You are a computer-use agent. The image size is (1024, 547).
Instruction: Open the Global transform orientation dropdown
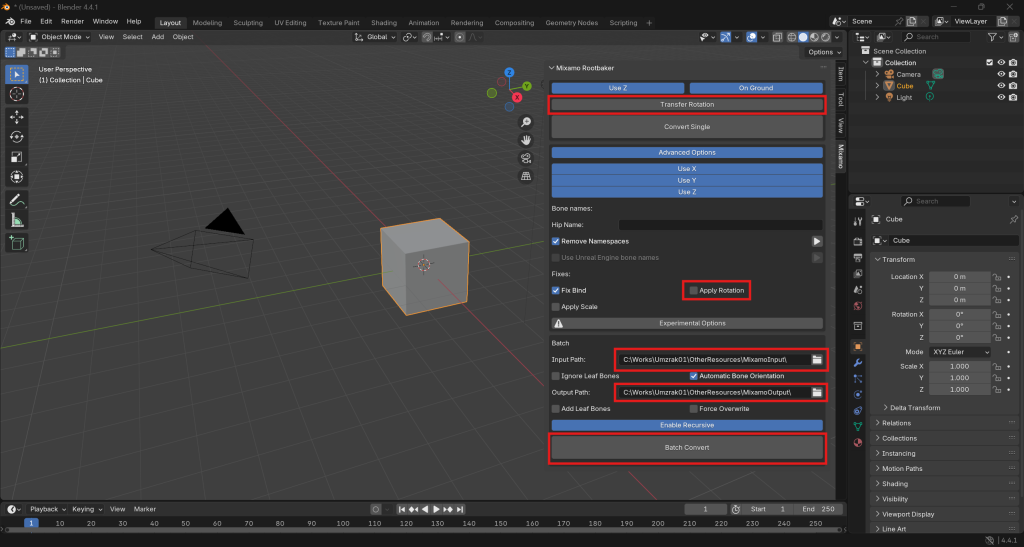click(376, 37)
